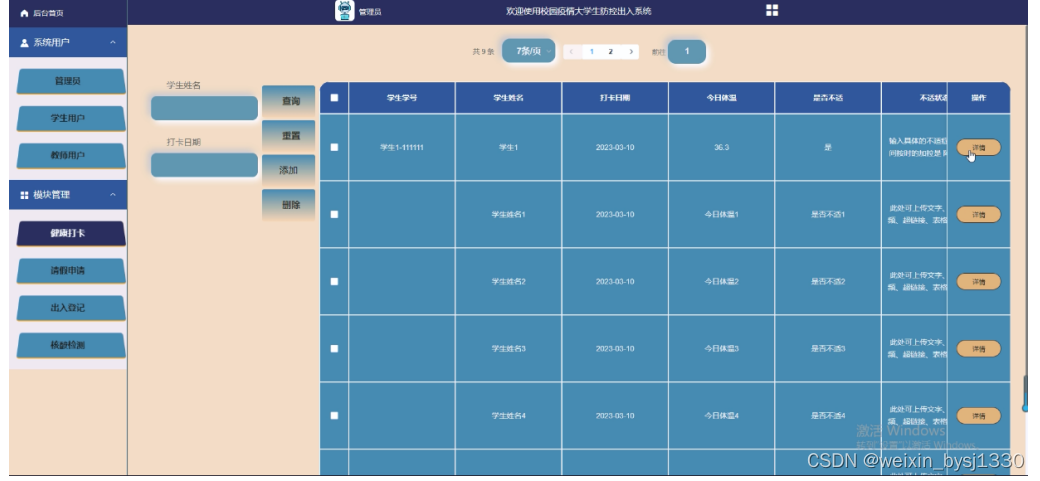This screenshot has width=1040, height=481.
Task: Collapse the 模块管理 section chevron
Action: [x=113, y=195]
